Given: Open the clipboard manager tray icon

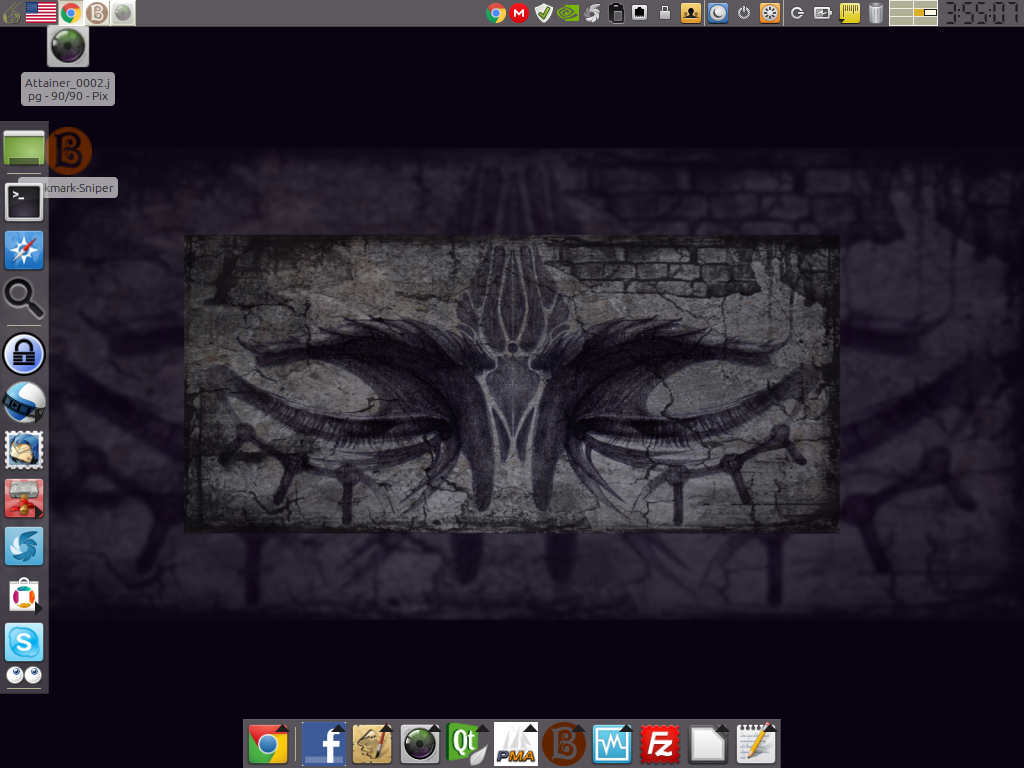Looking at the screenshot, I should coord(616,12).
